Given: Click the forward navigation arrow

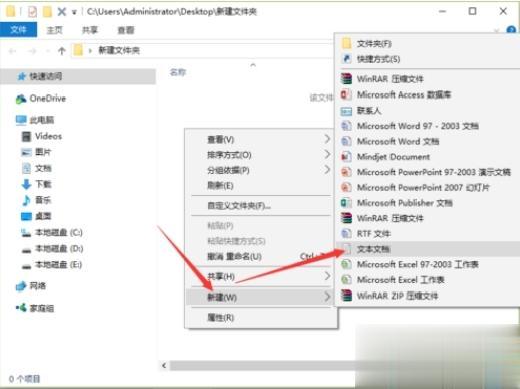Looking at the screenshot, I should point(32,51).
